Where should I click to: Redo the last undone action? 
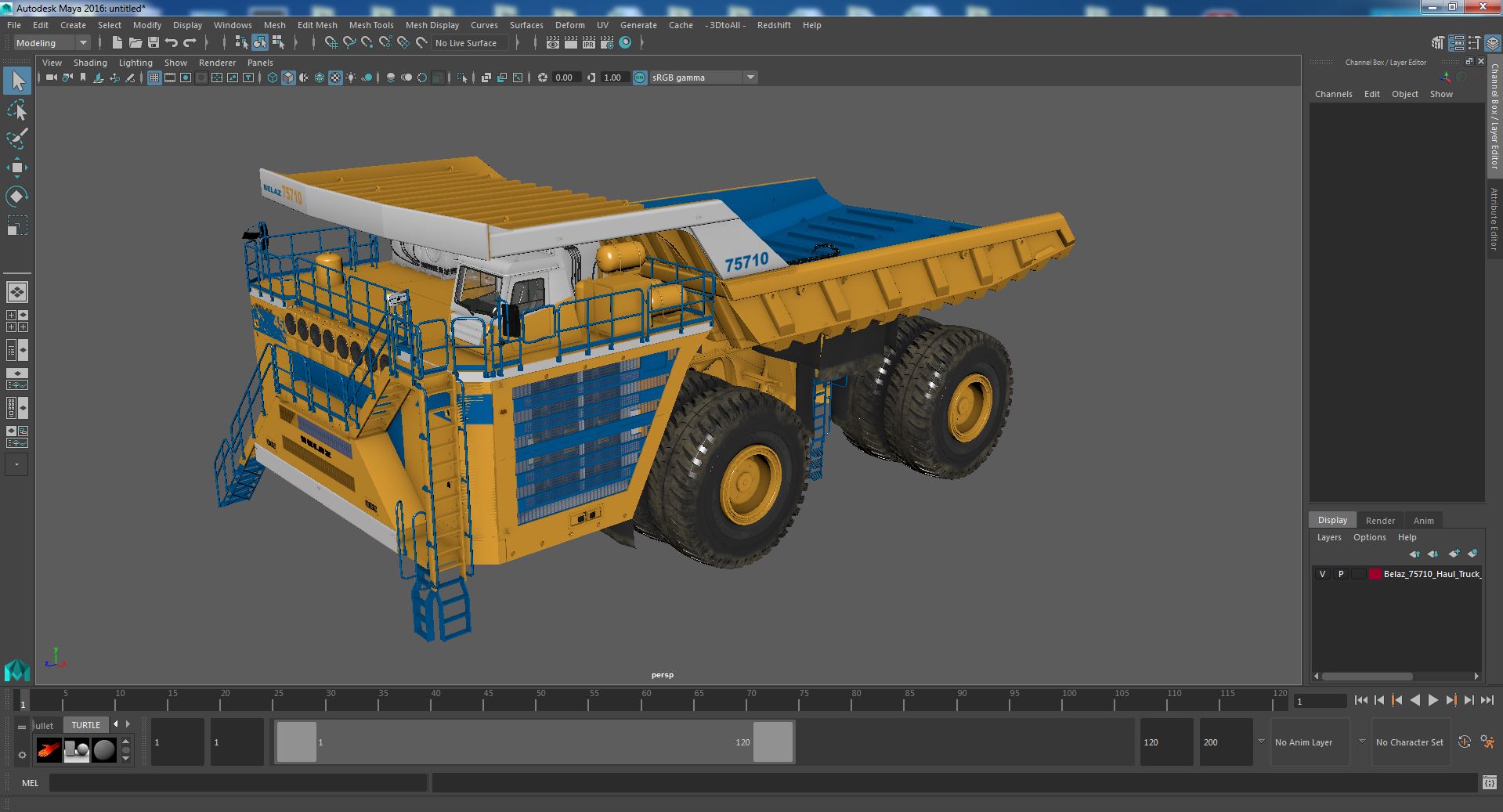(190, 43)
